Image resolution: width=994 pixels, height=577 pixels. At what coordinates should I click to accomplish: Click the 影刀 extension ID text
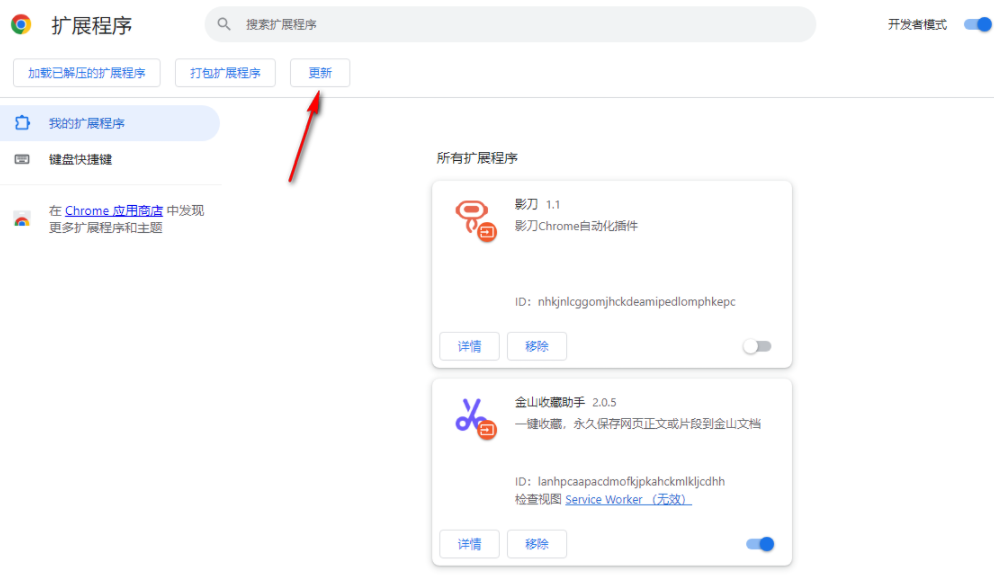pos(625,302)
